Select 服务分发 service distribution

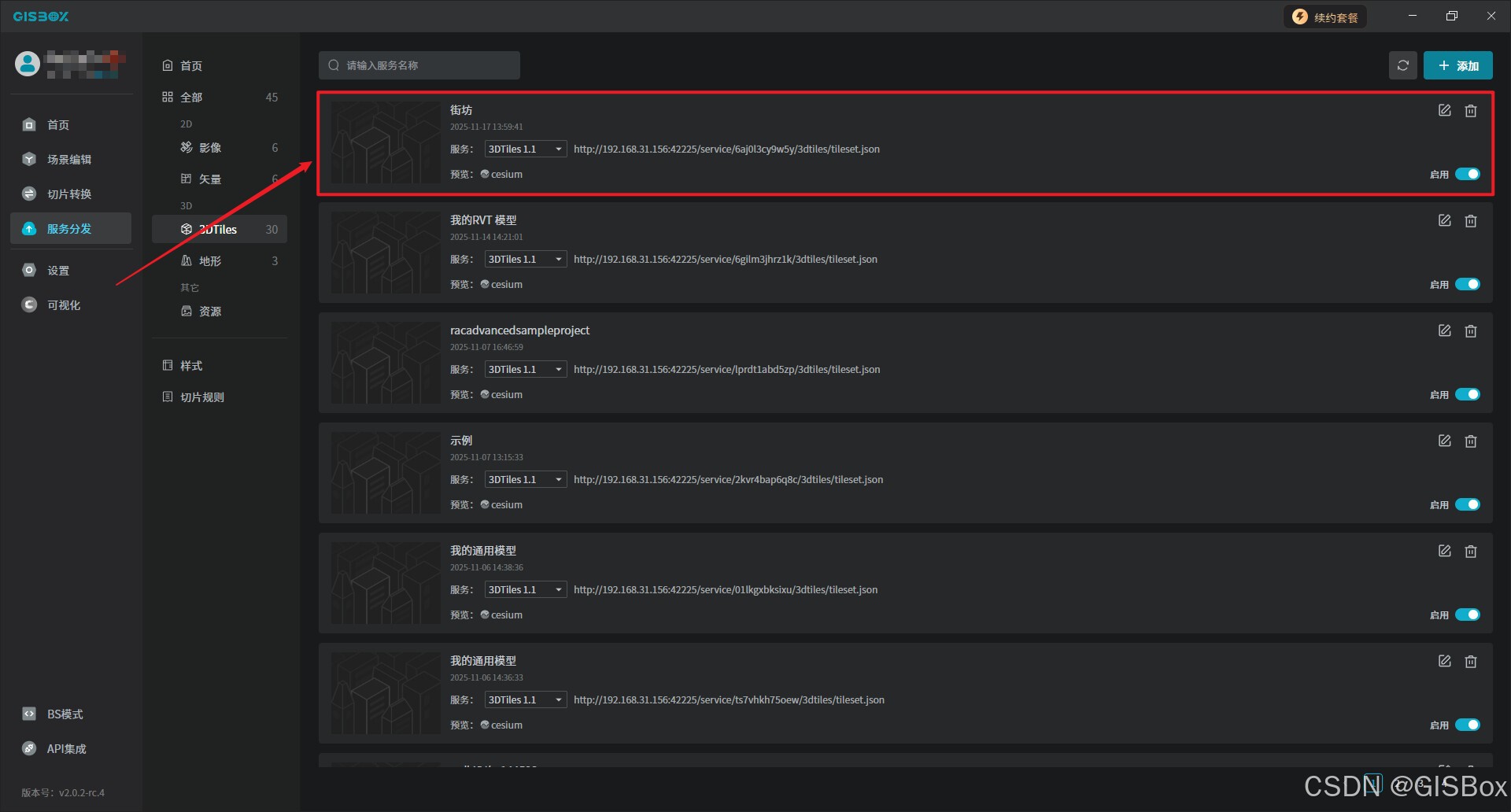[71, 229]
